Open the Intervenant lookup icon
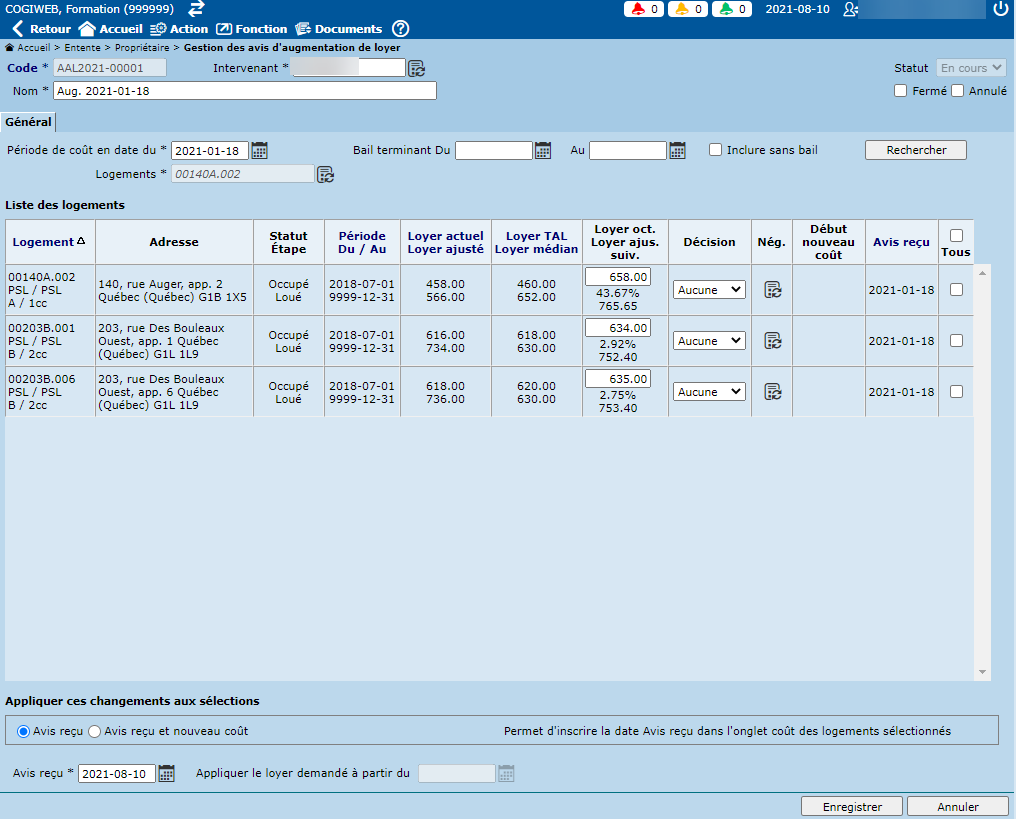The width and height of the screenshot is (1016, 819). pos(417,68)
